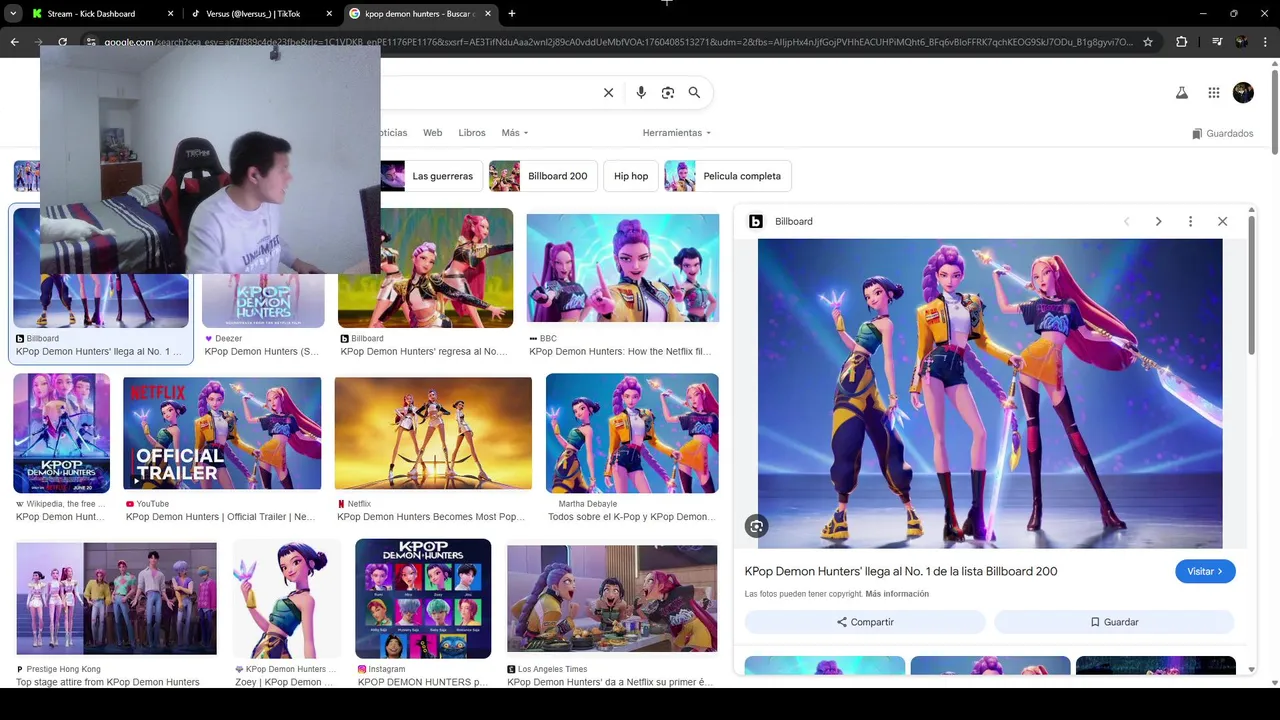Select the Las guerreras suggestion chip
The image size is (1280, 720).
[x=430, y=176]
